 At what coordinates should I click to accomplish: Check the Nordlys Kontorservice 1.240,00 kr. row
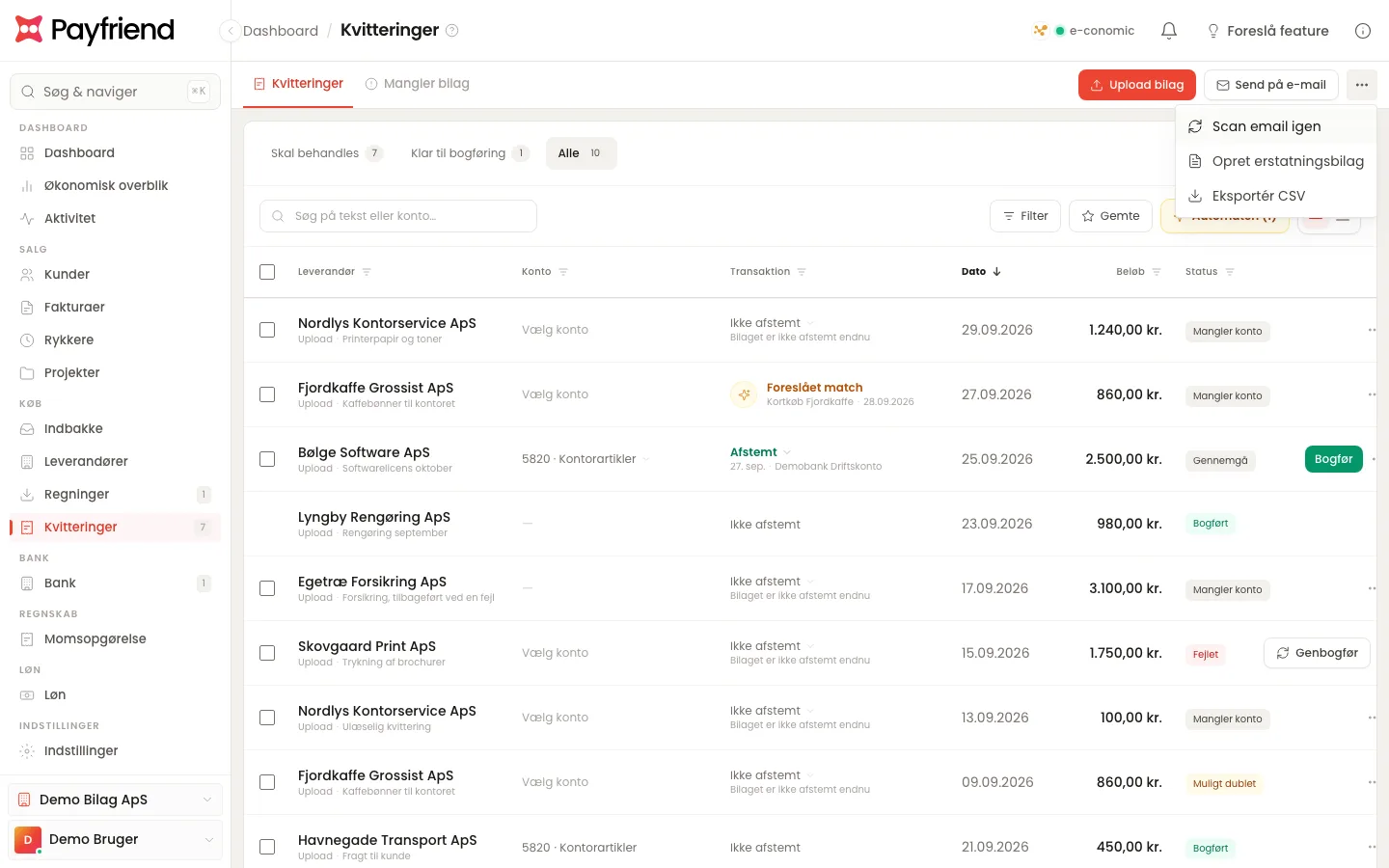point(267,330)
